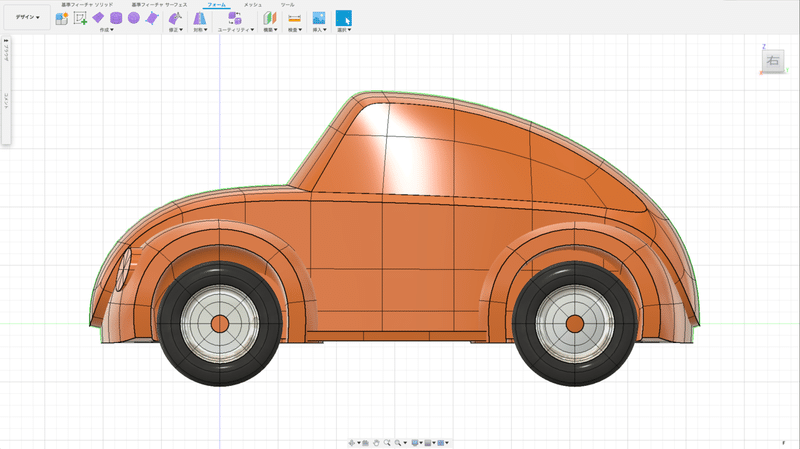Expand the ユーティリティ dropdown menu
This screenshot has height=449, width=800.
point(236,30)
